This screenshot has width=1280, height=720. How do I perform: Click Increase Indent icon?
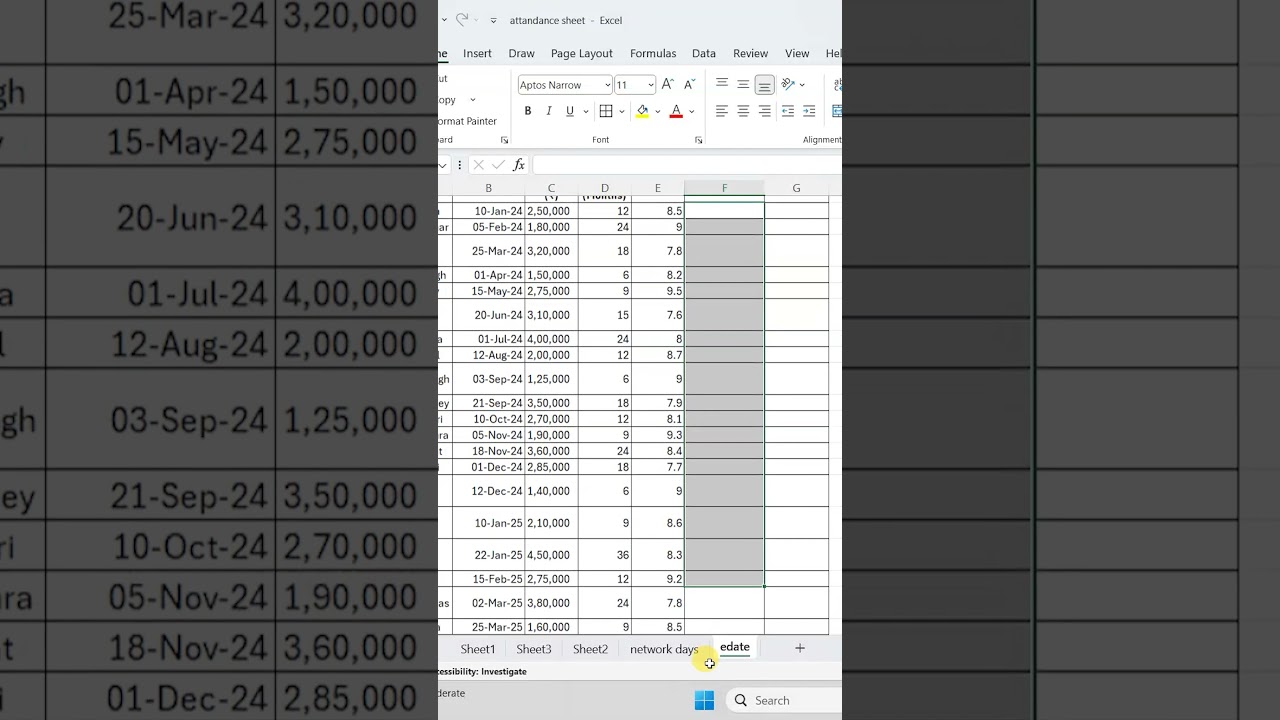(809, 111)
